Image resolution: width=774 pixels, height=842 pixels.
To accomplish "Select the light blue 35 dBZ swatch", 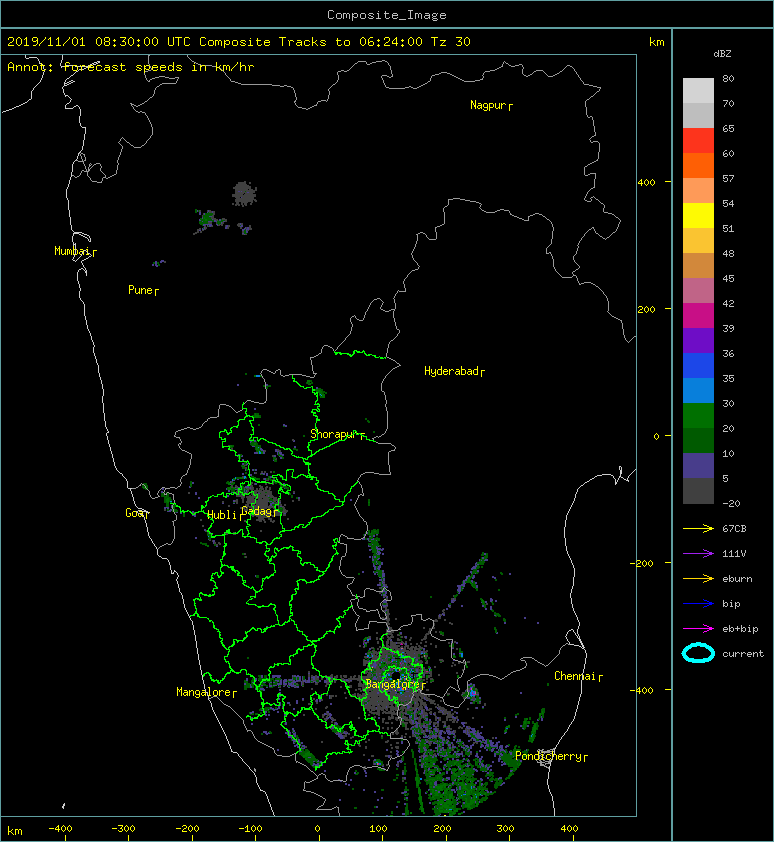I will pyautogui.click(x=698, y=390).
